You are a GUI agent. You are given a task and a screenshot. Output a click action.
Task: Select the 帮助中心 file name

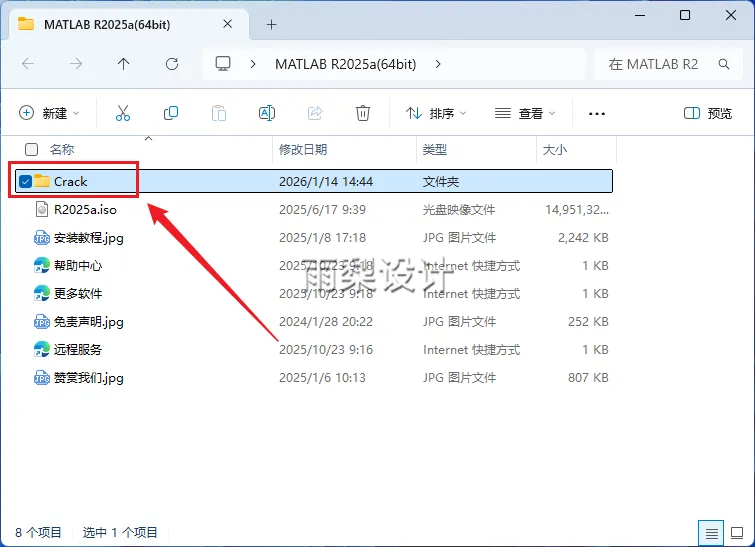pos(78,265)
